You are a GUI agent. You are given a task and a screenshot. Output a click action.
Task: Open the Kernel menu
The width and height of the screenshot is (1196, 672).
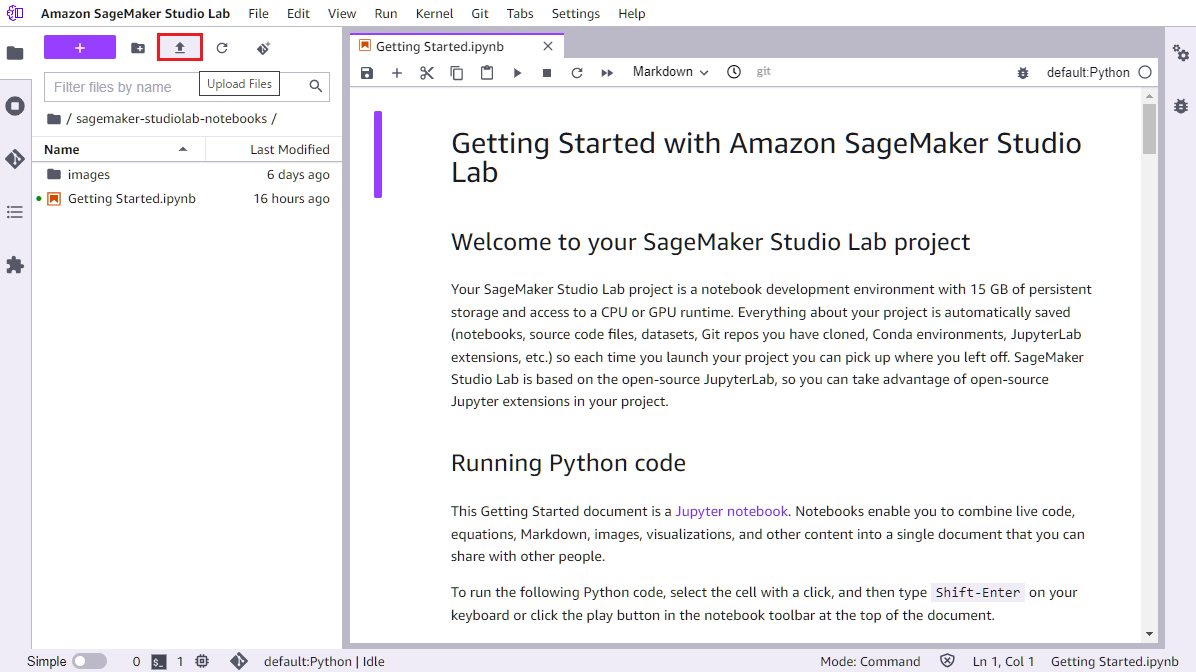434,13
